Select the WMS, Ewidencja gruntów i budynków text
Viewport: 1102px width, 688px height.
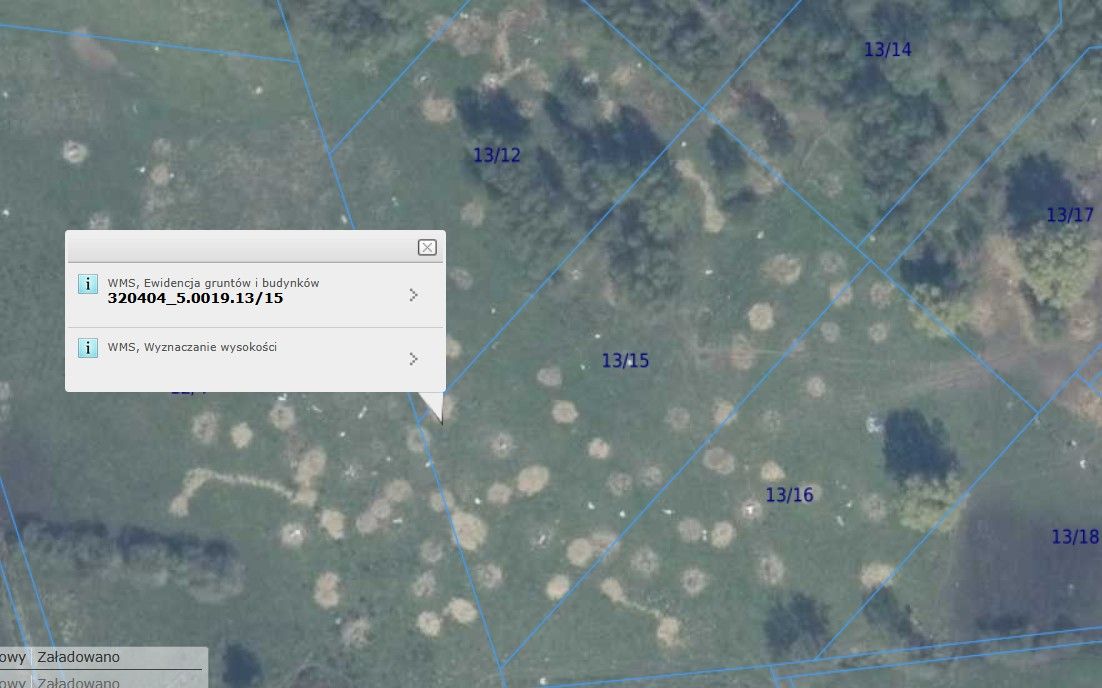pos(213,283)
